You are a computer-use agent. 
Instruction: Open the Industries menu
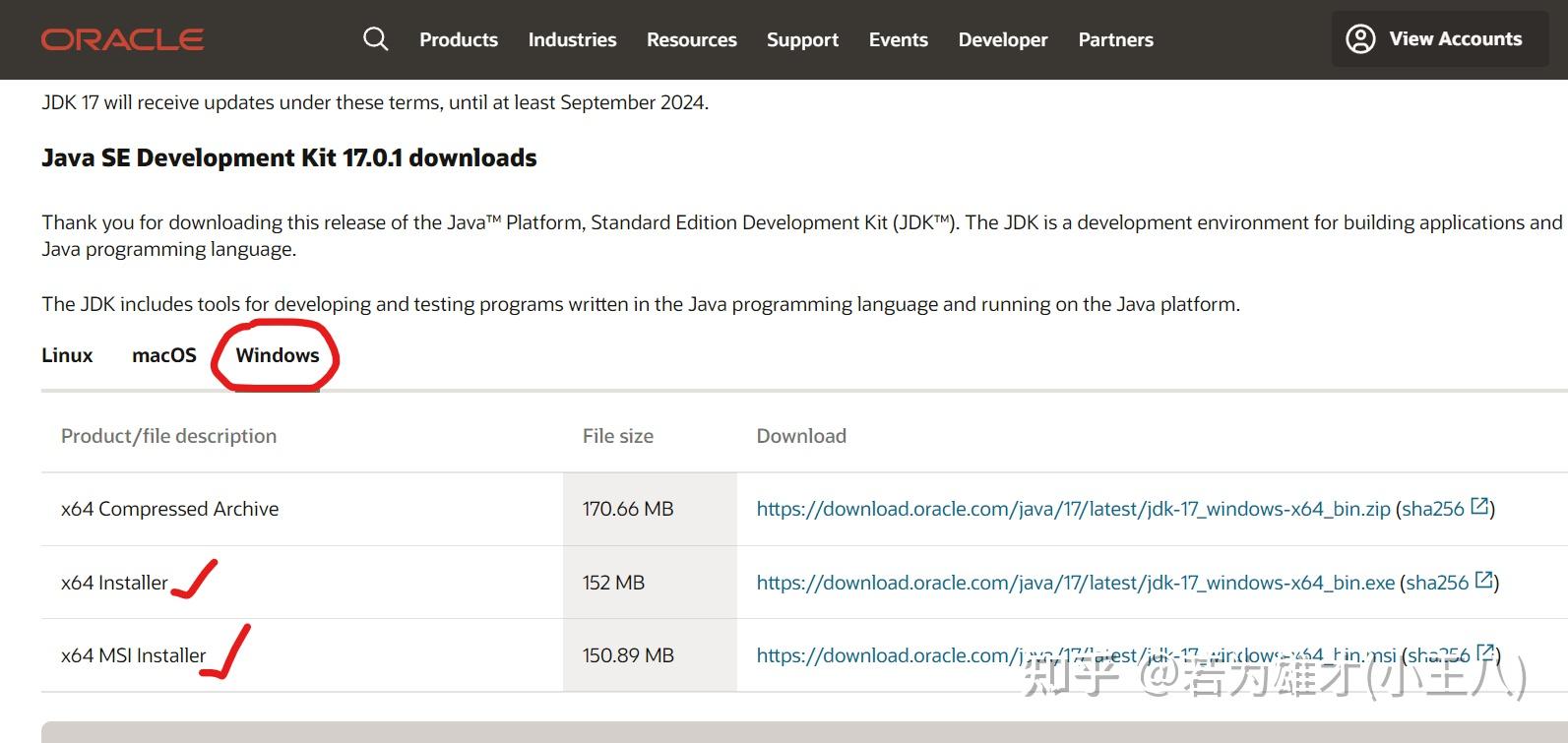click(572, 39)
